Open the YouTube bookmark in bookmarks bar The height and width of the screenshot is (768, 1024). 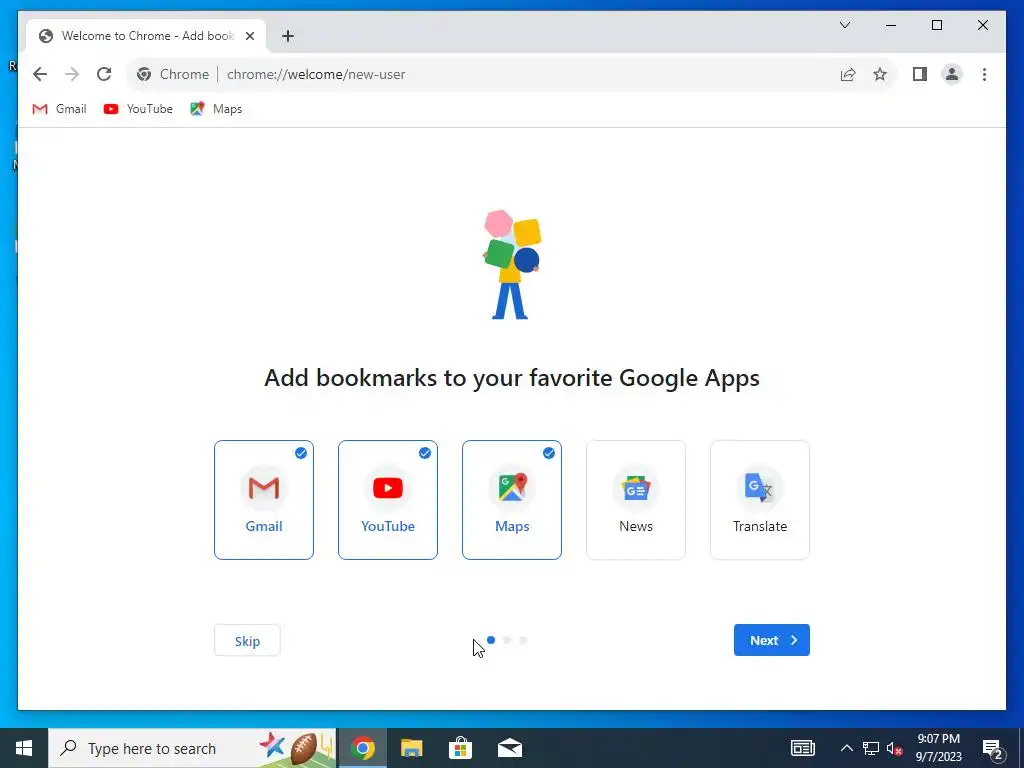[x=138, y=109]
